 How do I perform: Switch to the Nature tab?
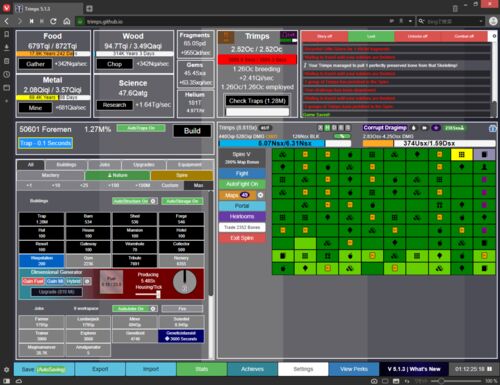coord(118,175)
